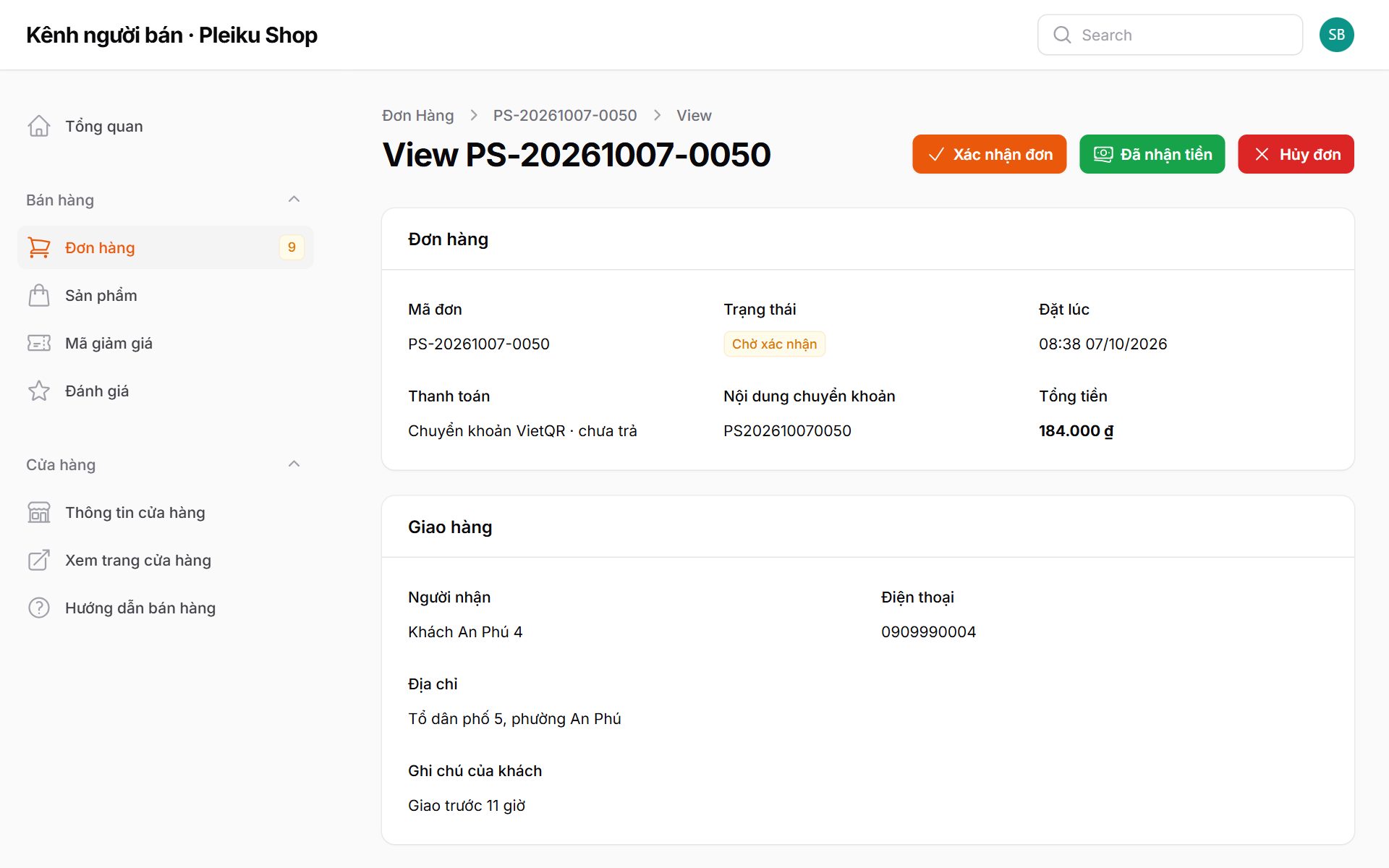Screen dimensions: 1389x868
Task: Open the SB user avatar menu
Action: 1336,35
